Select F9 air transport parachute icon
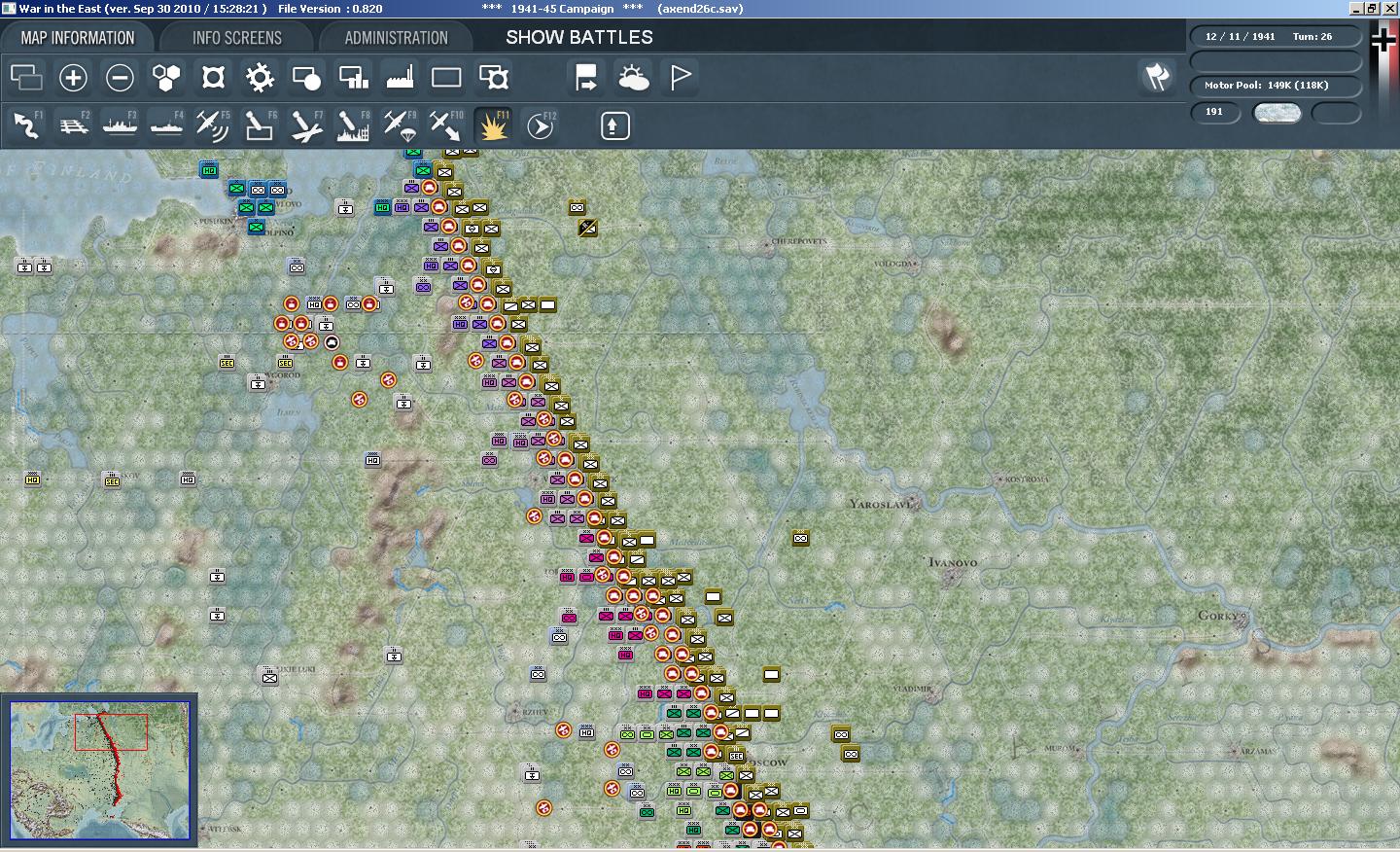Viewport: 1400px width, 852px height. click(400, 125)
